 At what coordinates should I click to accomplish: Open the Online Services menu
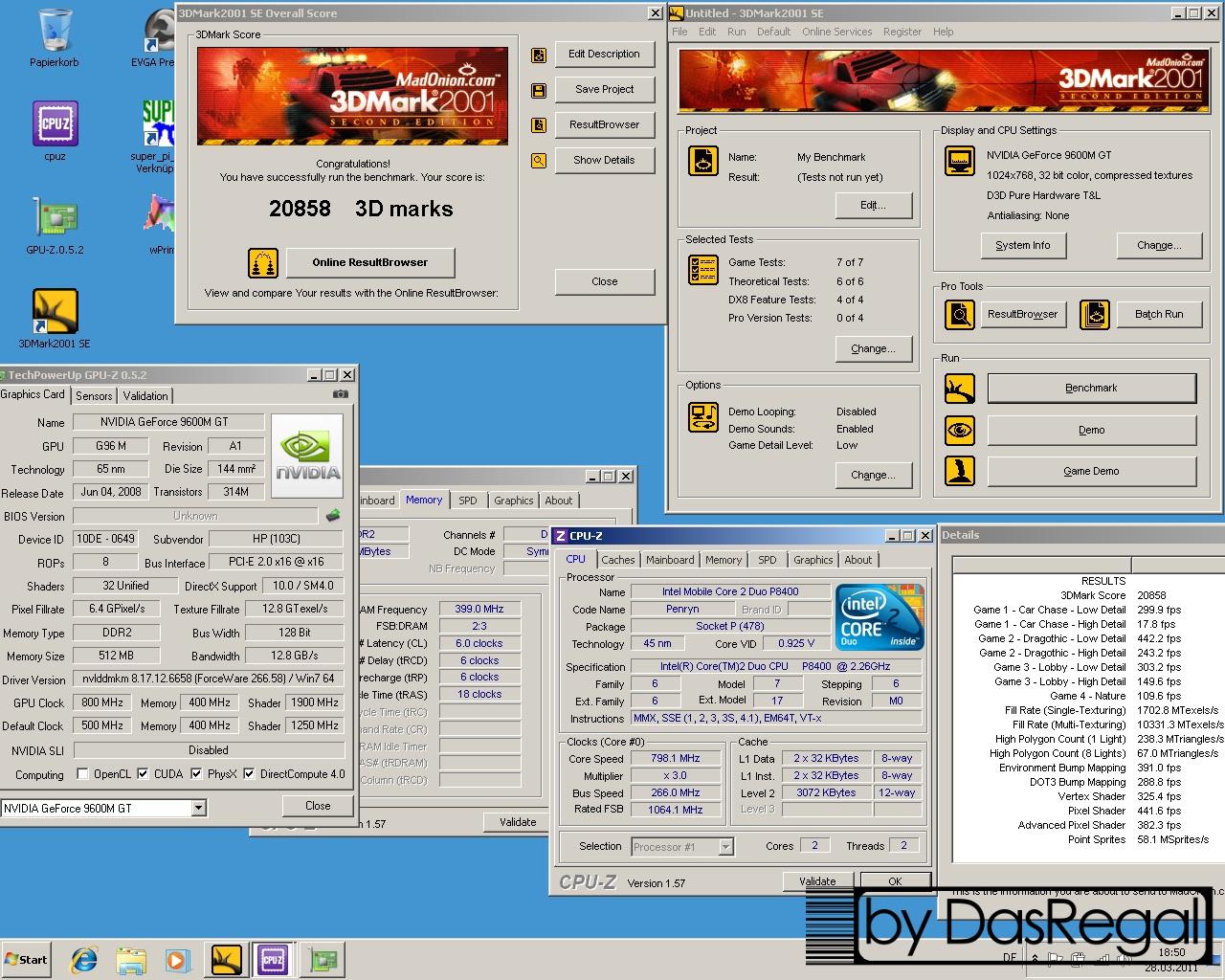(x=836, y=32)
